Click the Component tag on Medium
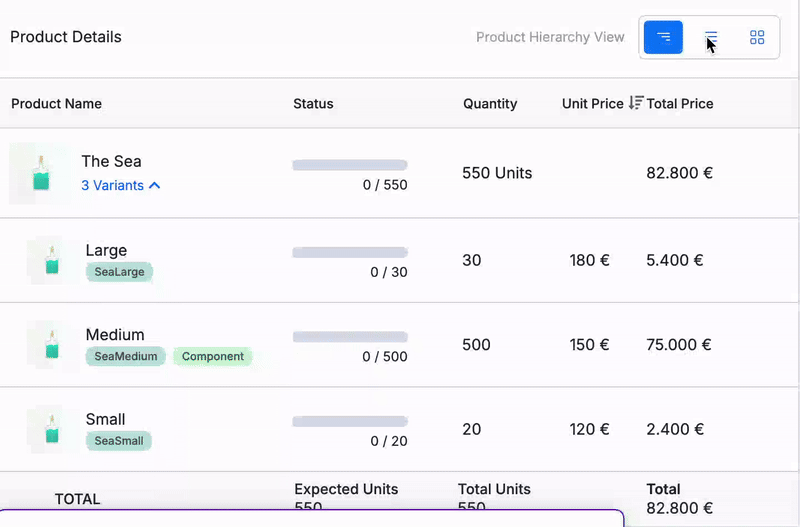 point(213,356)
